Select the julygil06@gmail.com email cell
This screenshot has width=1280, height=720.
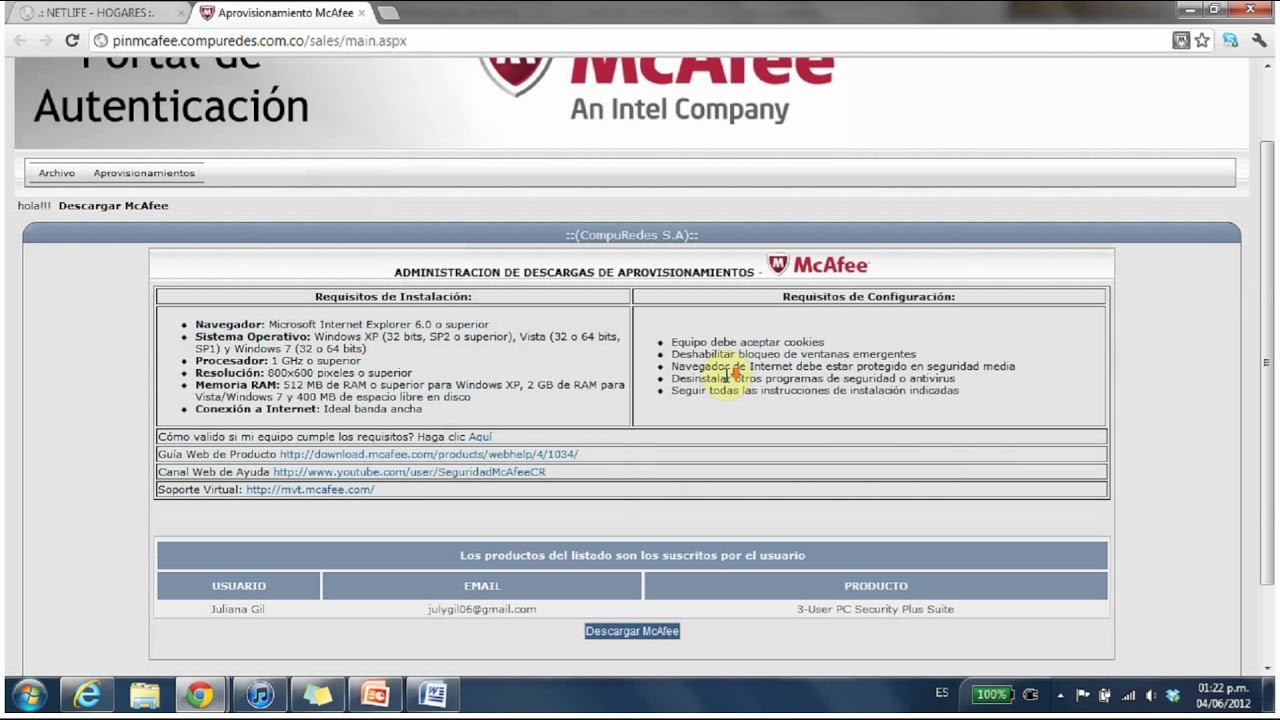[x=482, y=609]
